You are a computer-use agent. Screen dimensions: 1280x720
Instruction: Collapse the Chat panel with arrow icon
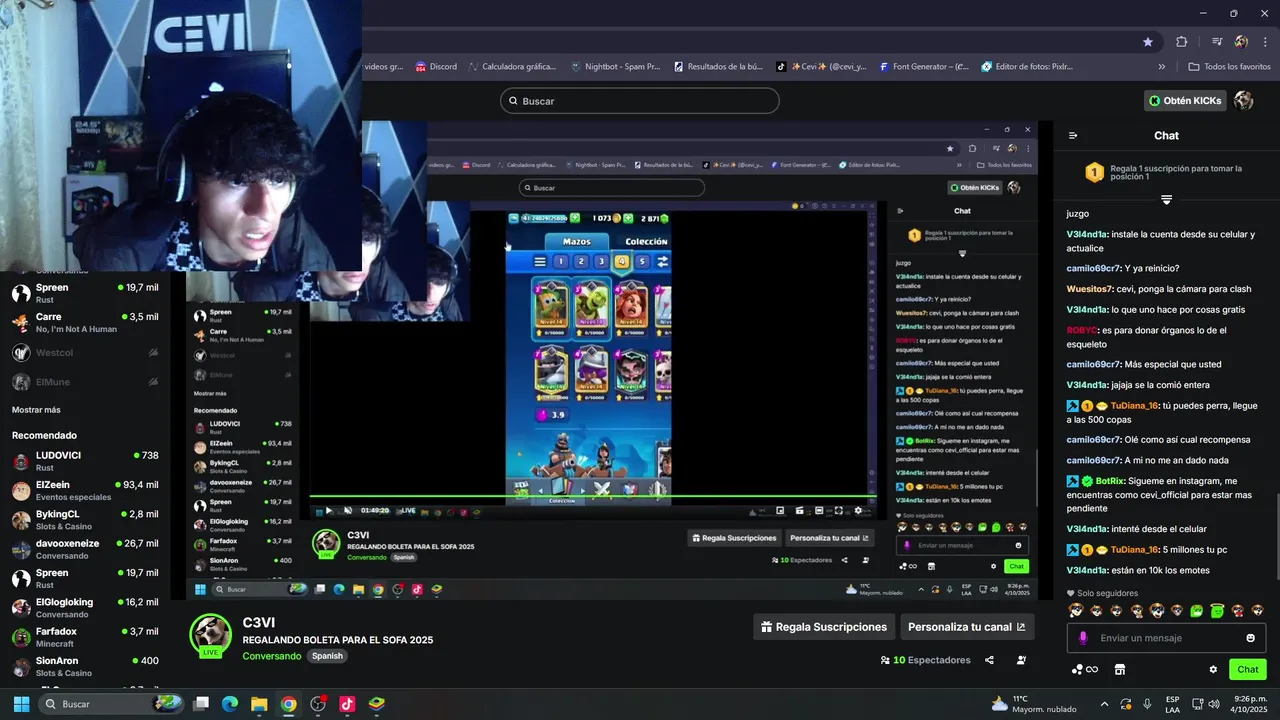[x=1073, y=136]
